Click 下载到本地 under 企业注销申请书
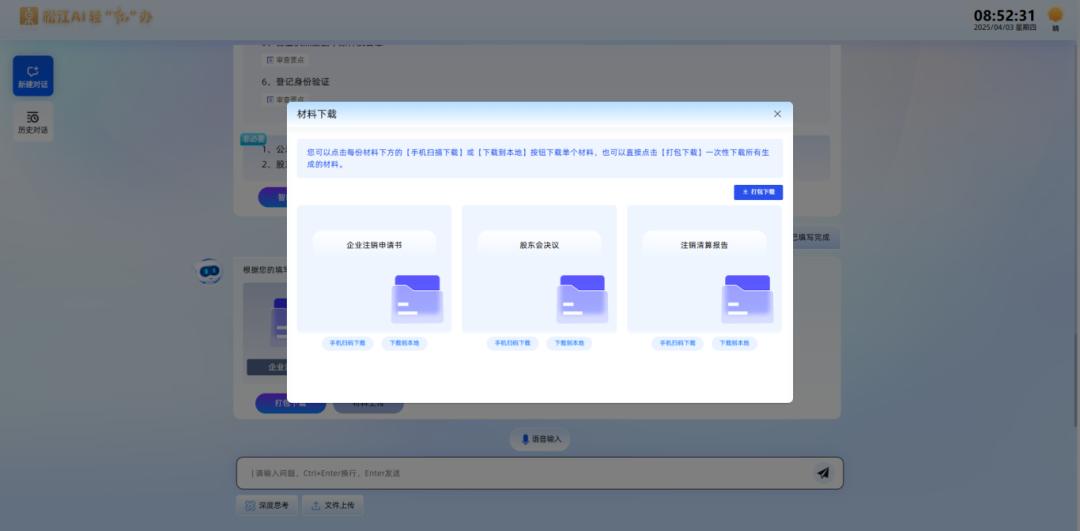The height and width of the screenshot is (531, 1080). (x=404, y=343)
